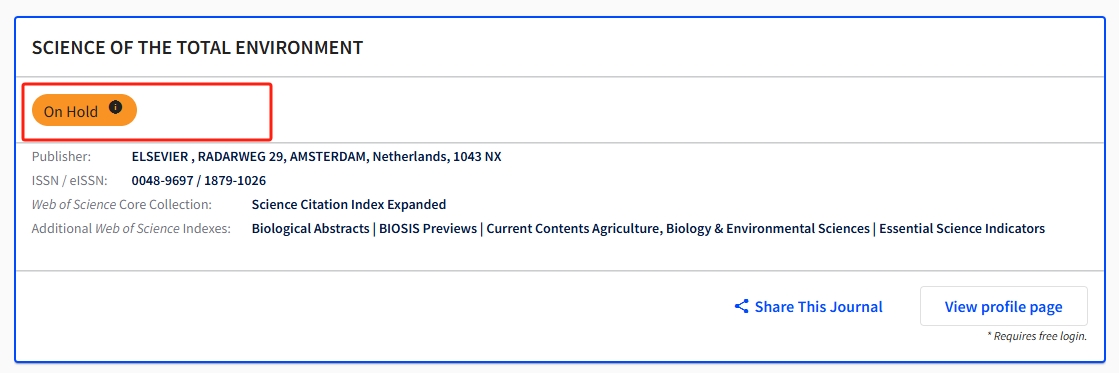Click the Biological Abstracts index name
1119x373 pixels.
[310, 229]
